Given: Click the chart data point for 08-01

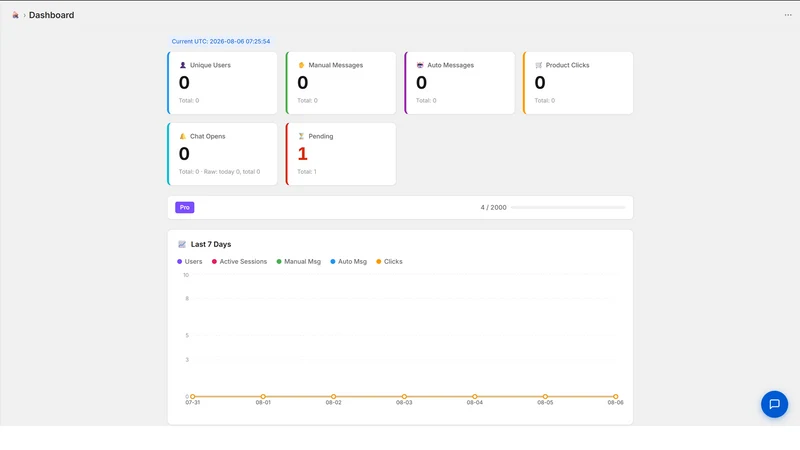Looking at the screenshot, I should point(263,396).
